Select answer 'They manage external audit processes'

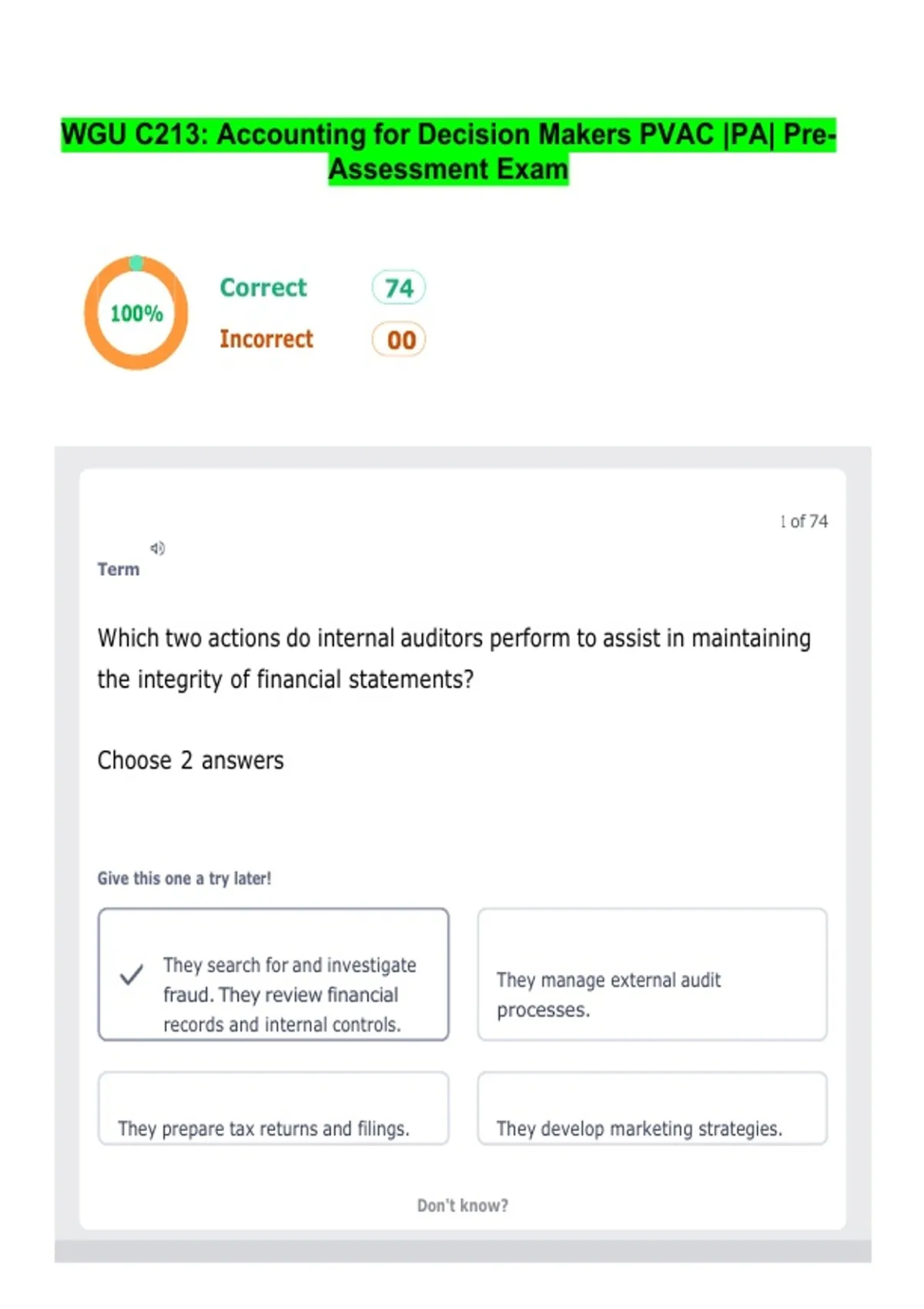pyautogui.click(x=652, y=975)
